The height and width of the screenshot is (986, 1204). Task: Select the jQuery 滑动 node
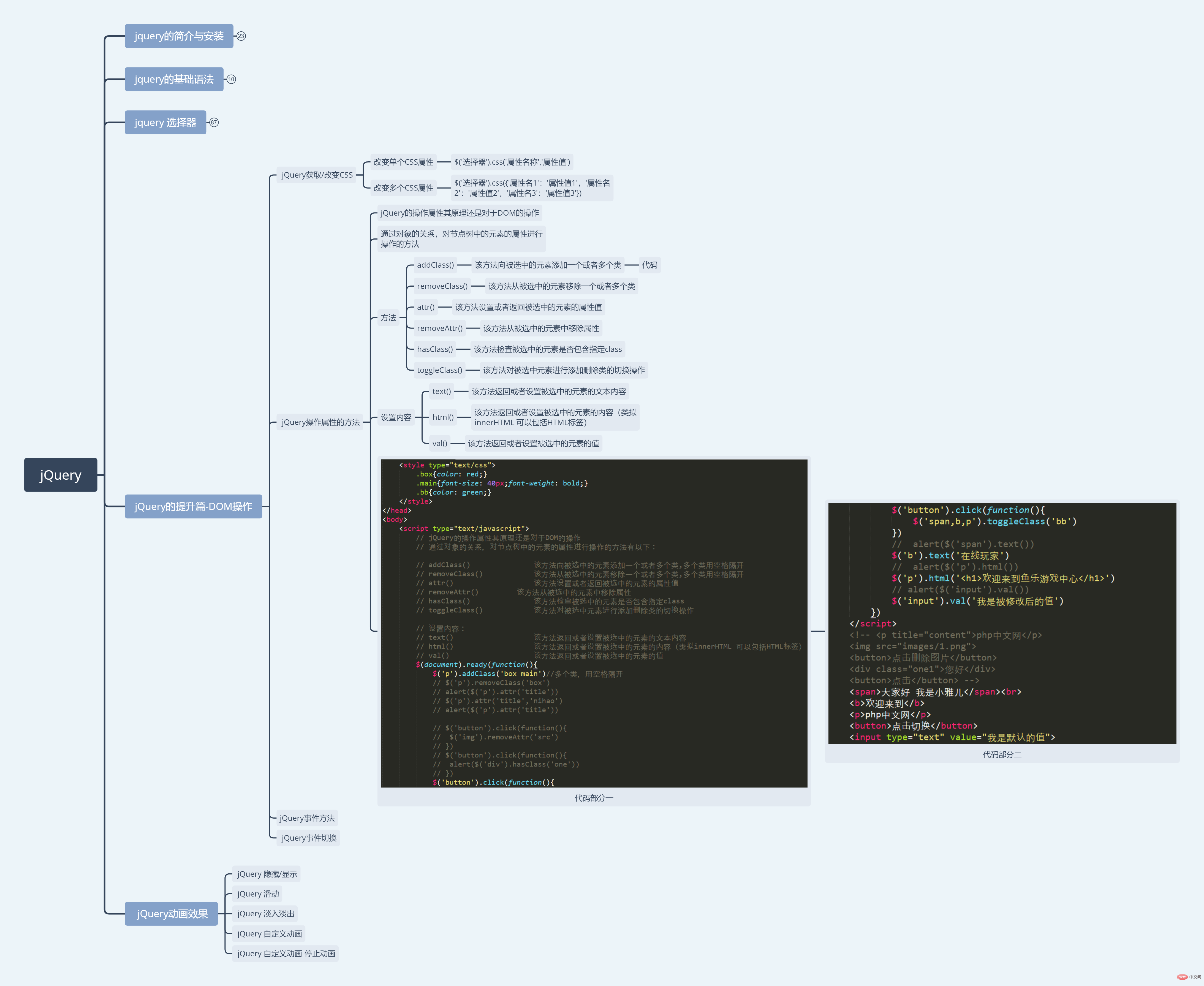click(258, 894)
